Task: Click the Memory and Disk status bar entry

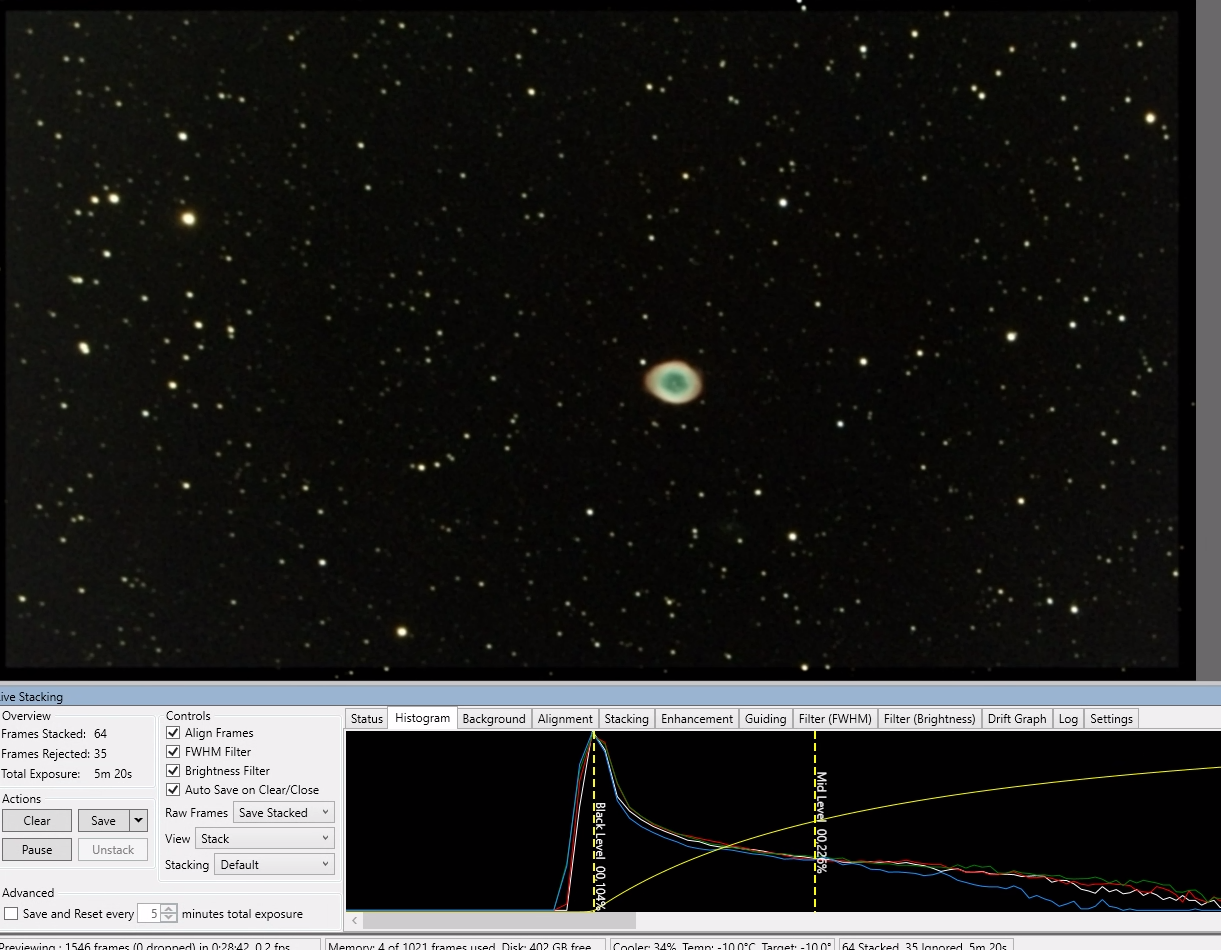Action: pos(466,945)
